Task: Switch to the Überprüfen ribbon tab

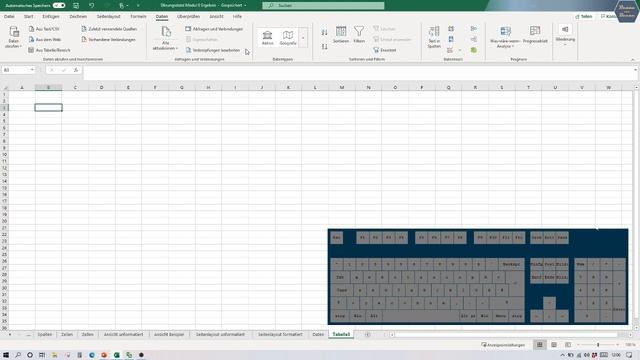Action: coord(188,16)
